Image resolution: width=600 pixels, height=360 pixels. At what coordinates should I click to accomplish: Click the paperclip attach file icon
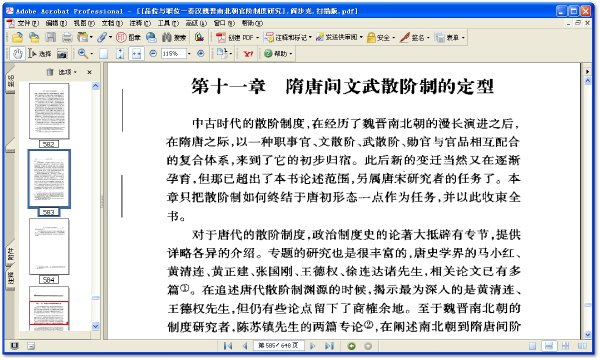coord(101,37)
